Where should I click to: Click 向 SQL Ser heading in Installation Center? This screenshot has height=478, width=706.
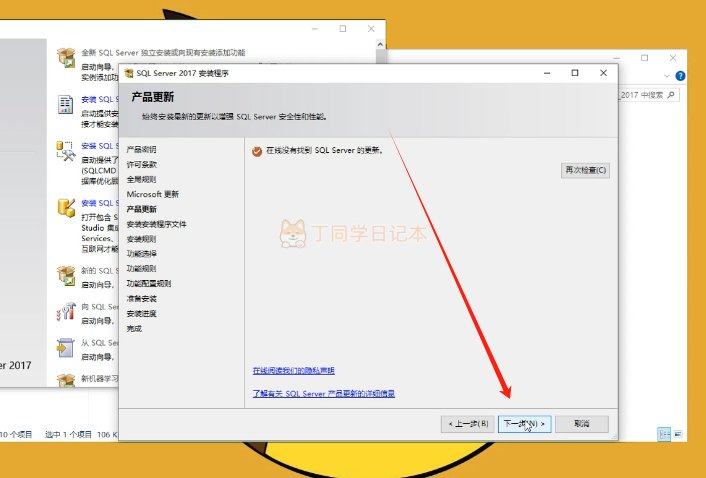[100, 307]
